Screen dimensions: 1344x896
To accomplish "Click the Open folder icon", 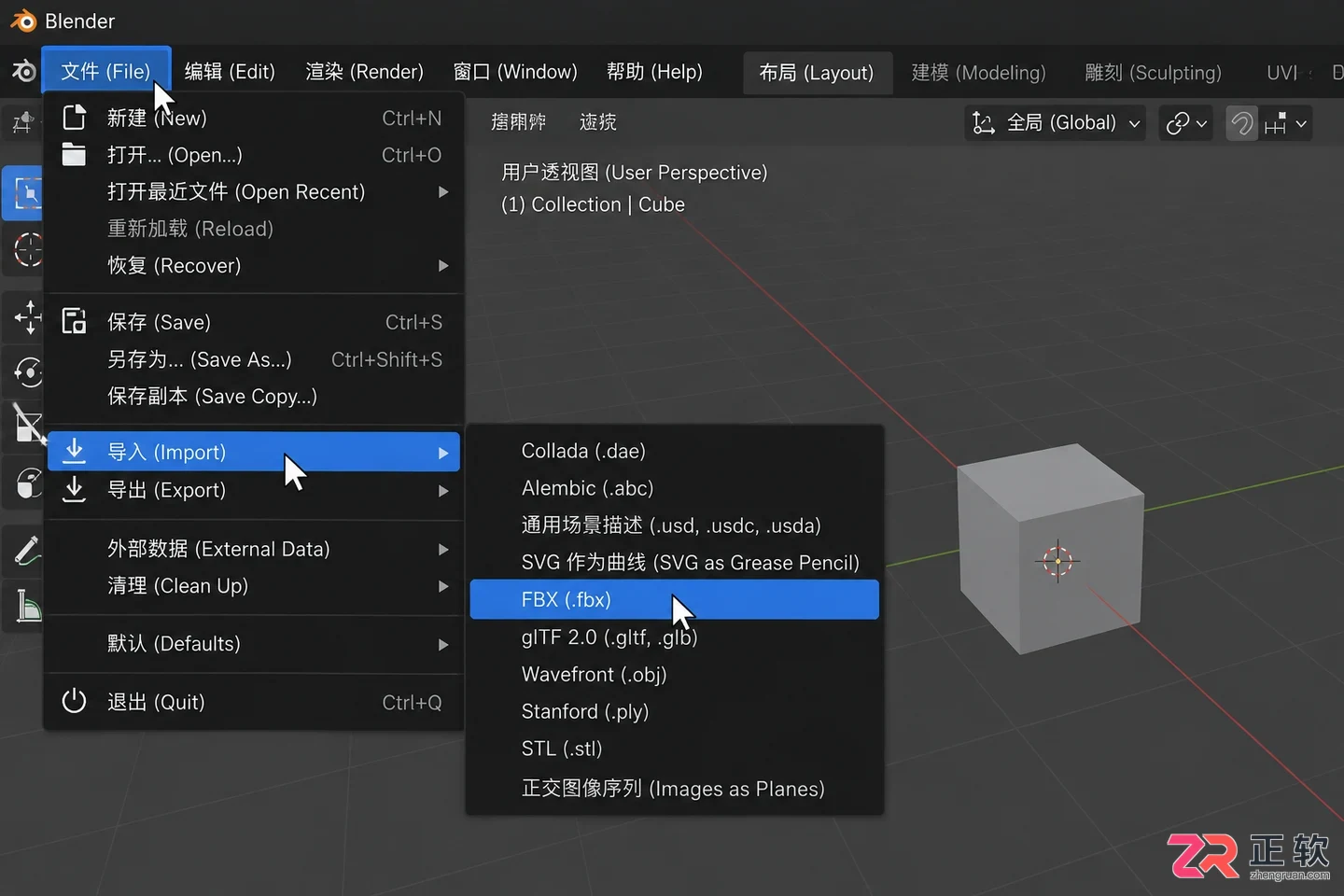I will pos(74,155).
